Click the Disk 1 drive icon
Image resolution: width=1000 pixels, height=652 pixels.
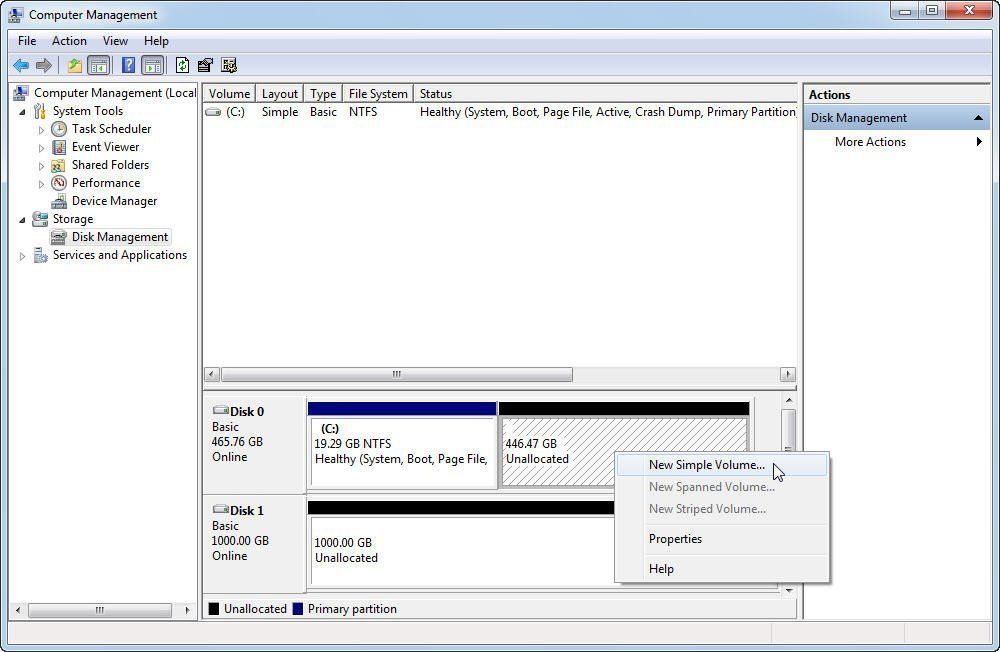(x=221, y=509)
